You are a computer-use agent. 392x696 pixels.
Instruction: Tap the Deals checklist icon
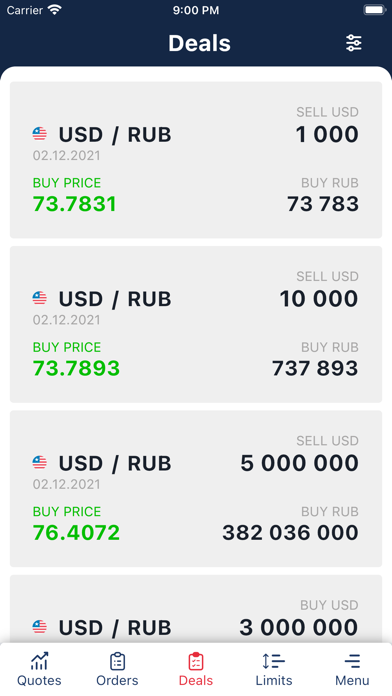click(x=196, y=661)
